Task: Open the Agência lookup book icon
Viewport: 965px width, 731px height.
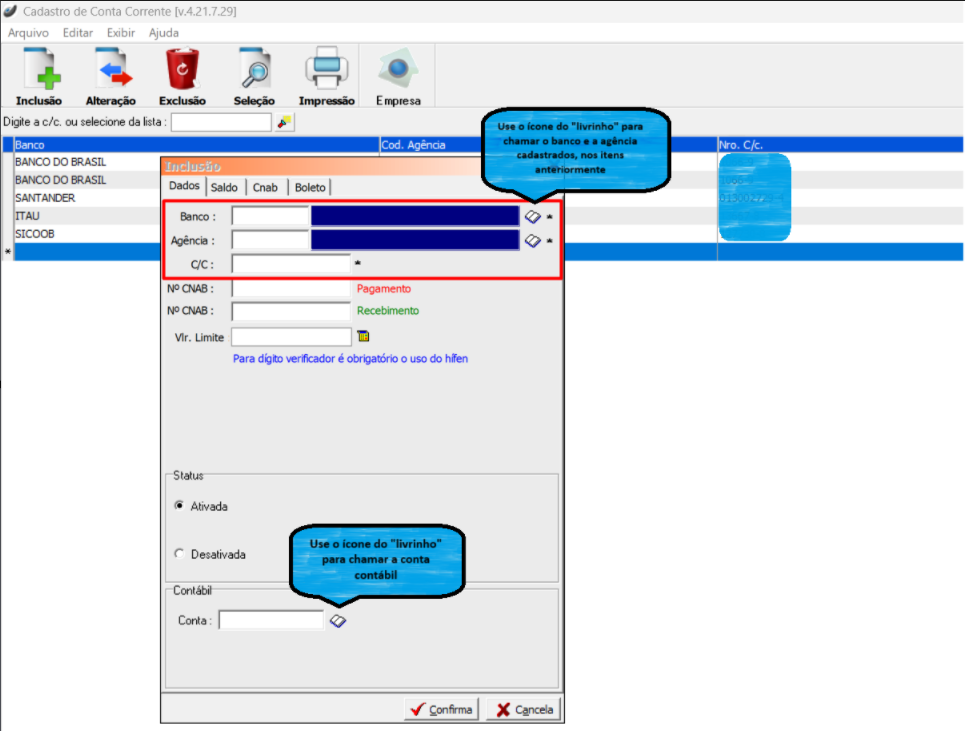Action: (x=533, y=241)
